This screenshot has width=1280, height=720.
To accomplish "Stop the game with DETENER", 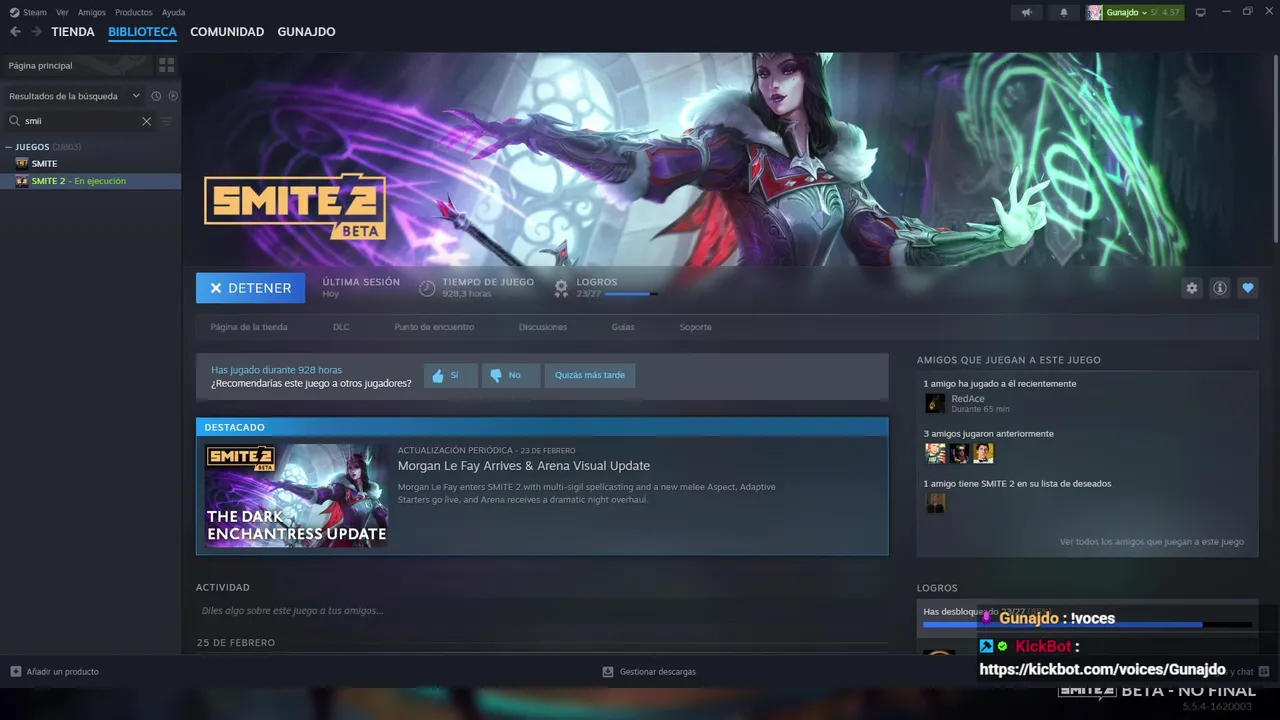I will click(x=250, y=288).
